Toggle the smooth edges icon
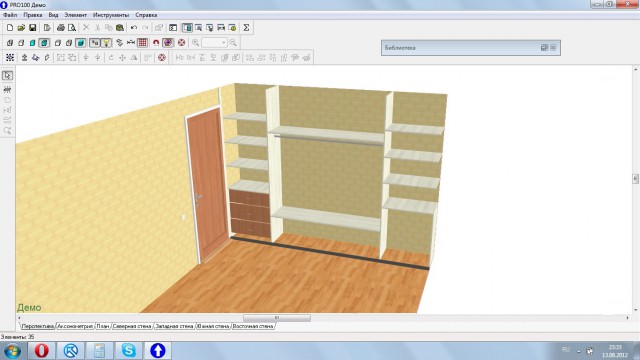Image resolution: width=640 pixels, height=360 pixels. (x=95, y=42)
